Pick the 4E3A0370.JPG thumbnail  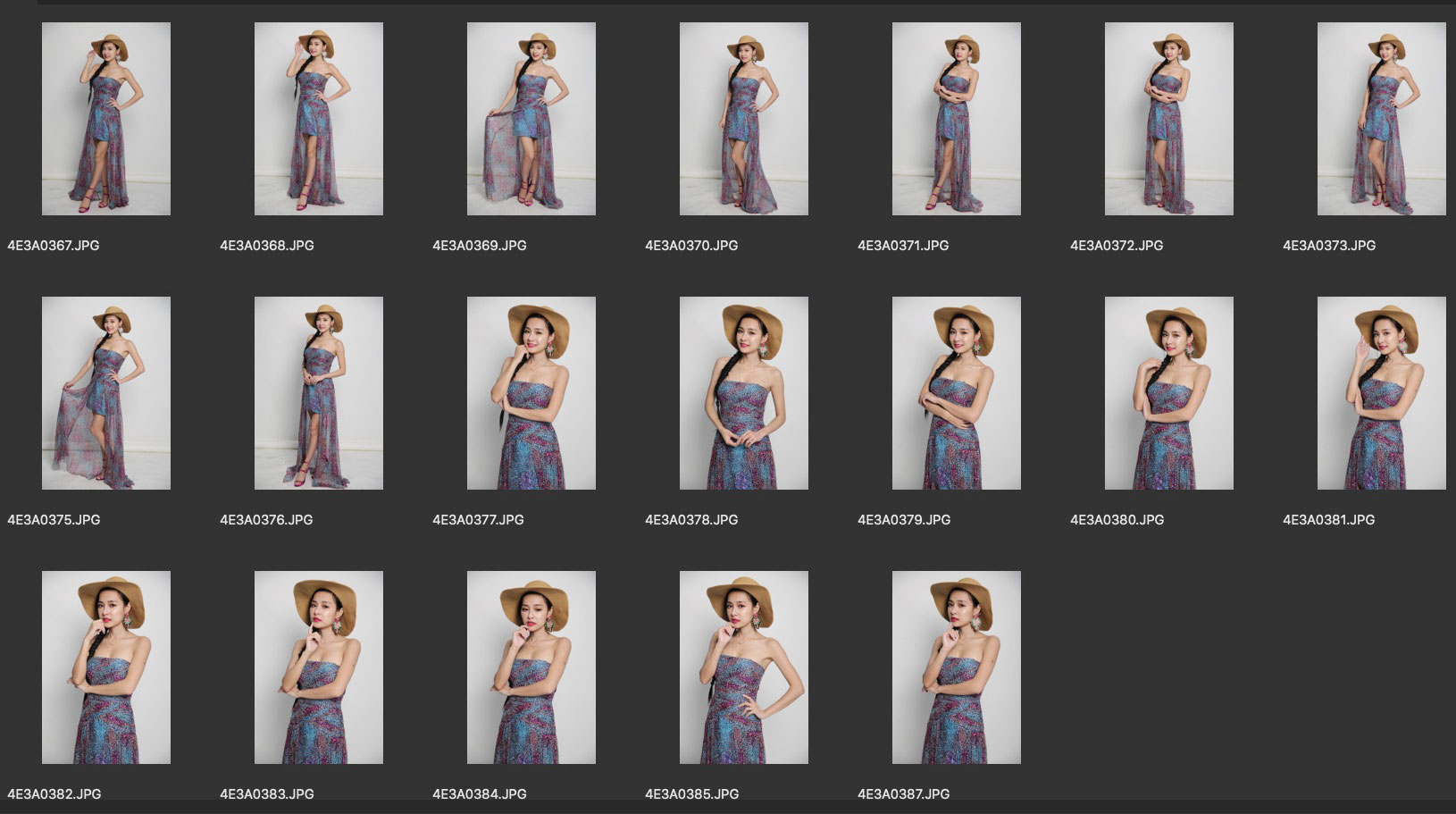[x=744, y=119]
